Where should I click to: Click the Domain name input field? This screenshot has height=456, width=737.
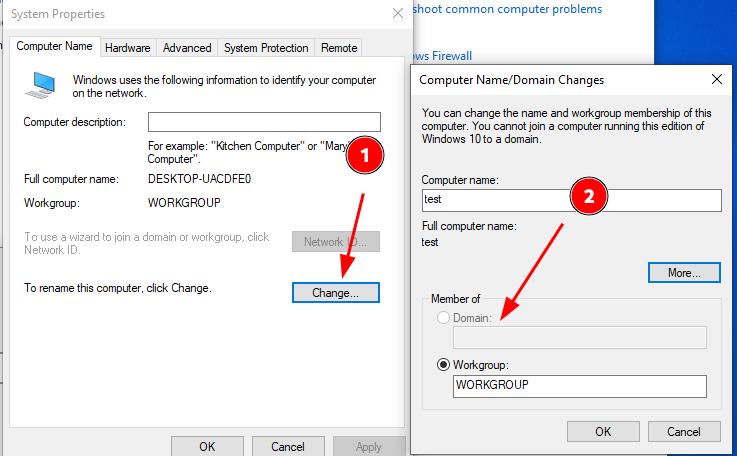(x=580, y=338)
